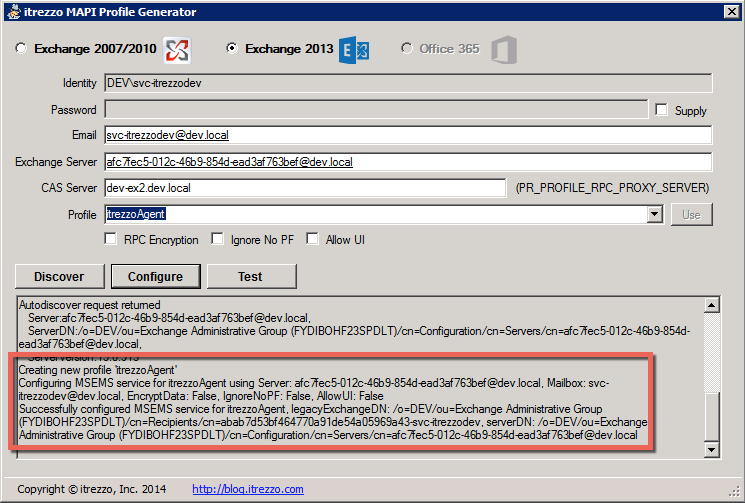
Task: Click the Exchange 2007/2010 logo icon
Action: pos(177,50)
